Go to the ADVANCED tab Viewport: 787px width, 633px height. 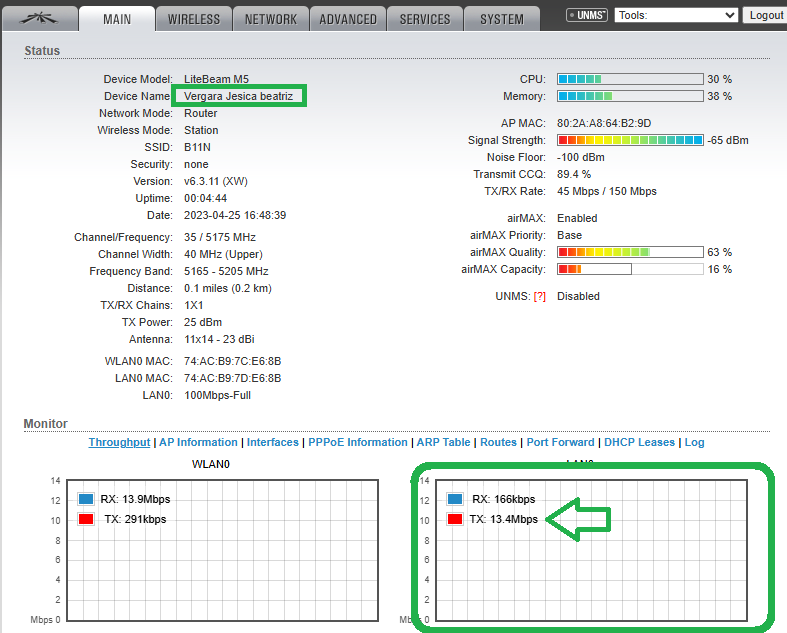[348, 19]
